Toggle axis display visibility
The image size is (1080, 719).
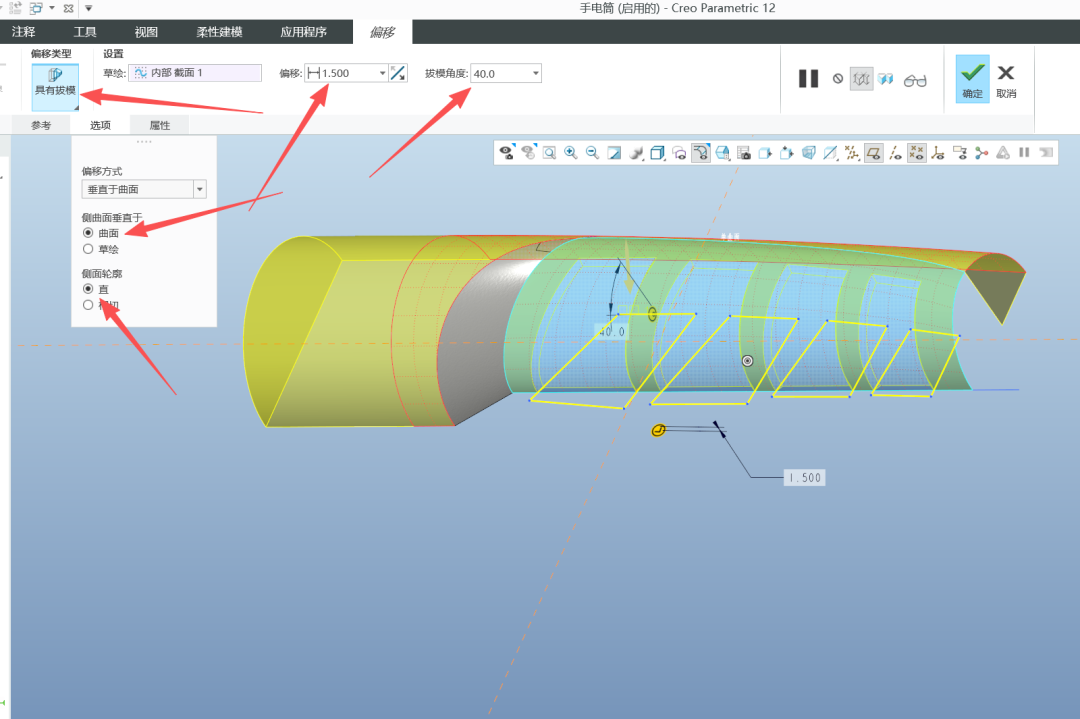pyautogui.click(x=895, y=153)
